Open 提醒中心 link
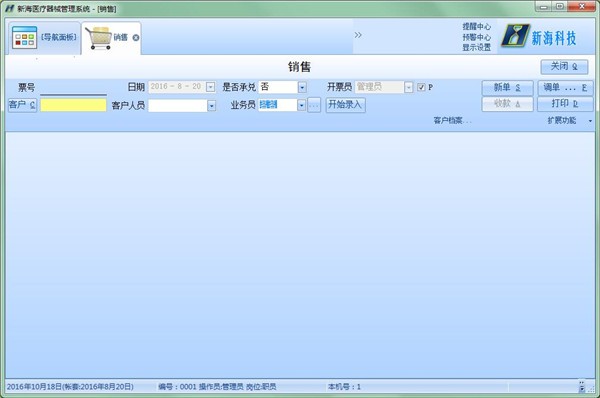The width and height of the screenshot is (600, 398). tap(476, 26)
